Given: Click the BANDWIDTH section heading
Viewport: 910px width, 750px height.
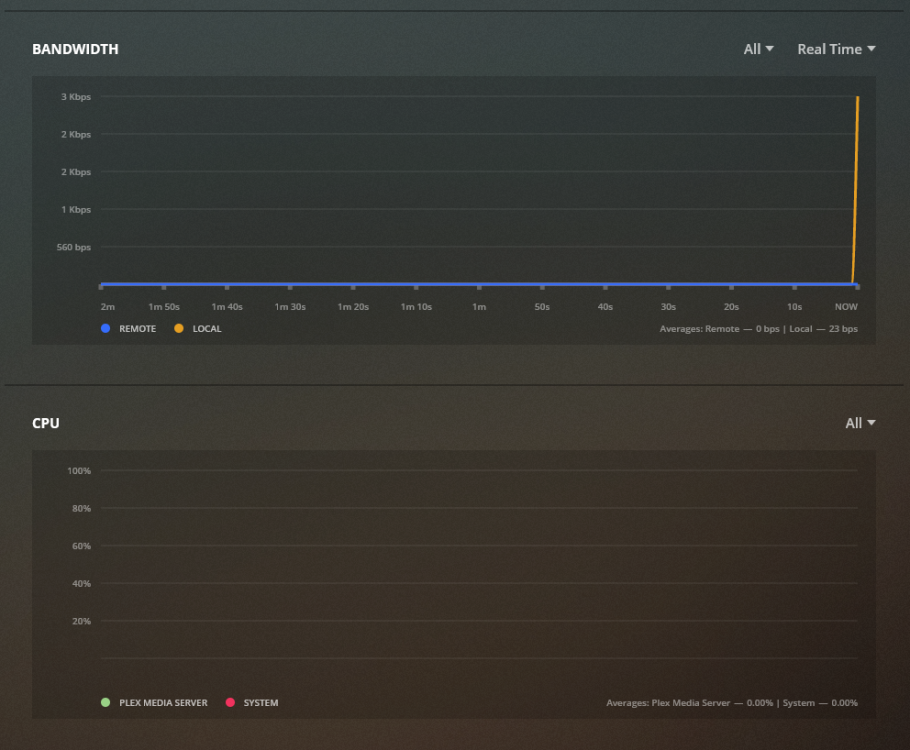Looking at the screenshot, I should [75, 49].
